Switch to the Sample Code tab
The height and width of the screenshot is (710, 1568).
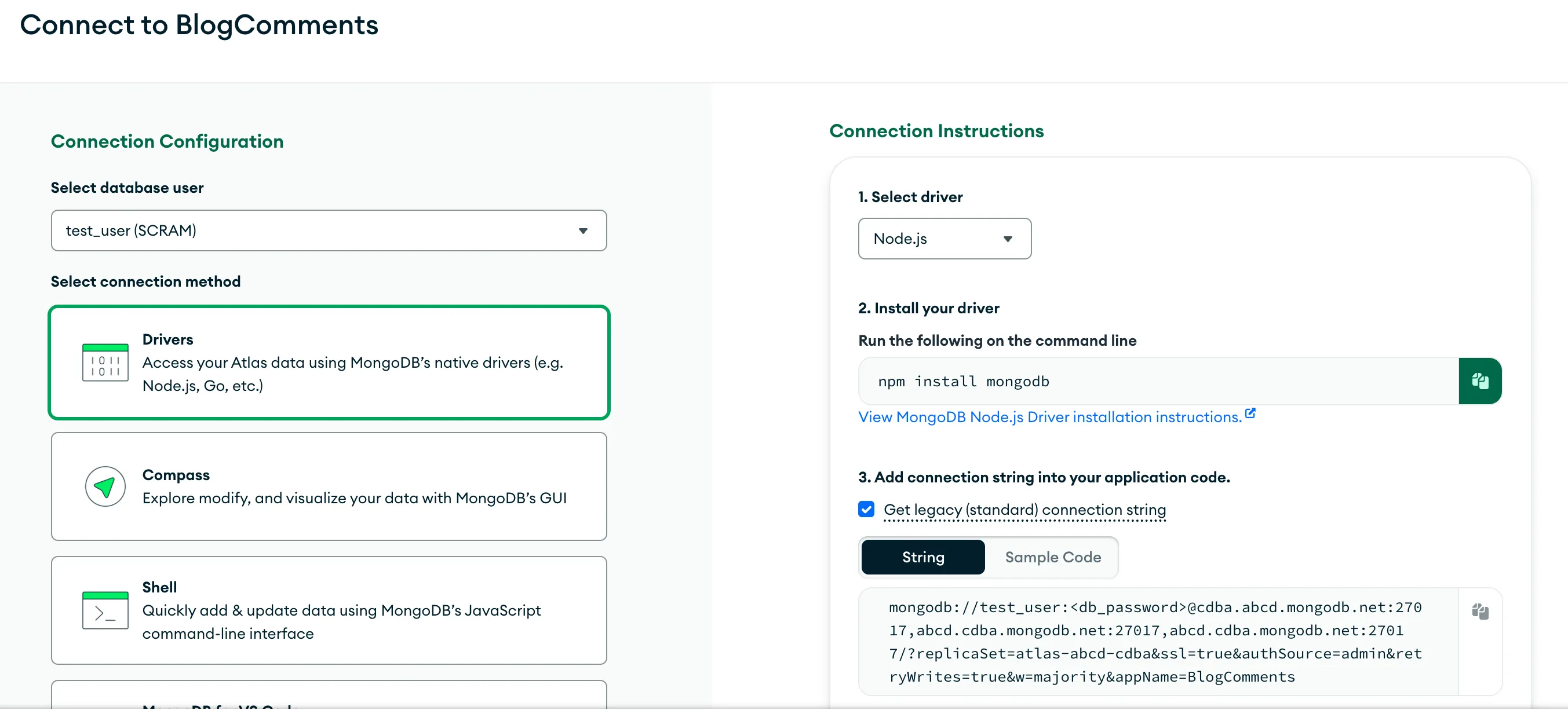point(1052,557)
